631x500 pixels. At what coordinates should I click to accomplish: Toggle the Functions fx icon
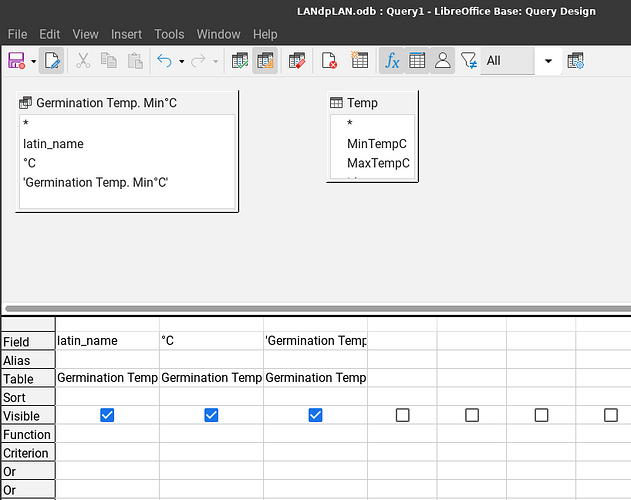tap(392, 61)
